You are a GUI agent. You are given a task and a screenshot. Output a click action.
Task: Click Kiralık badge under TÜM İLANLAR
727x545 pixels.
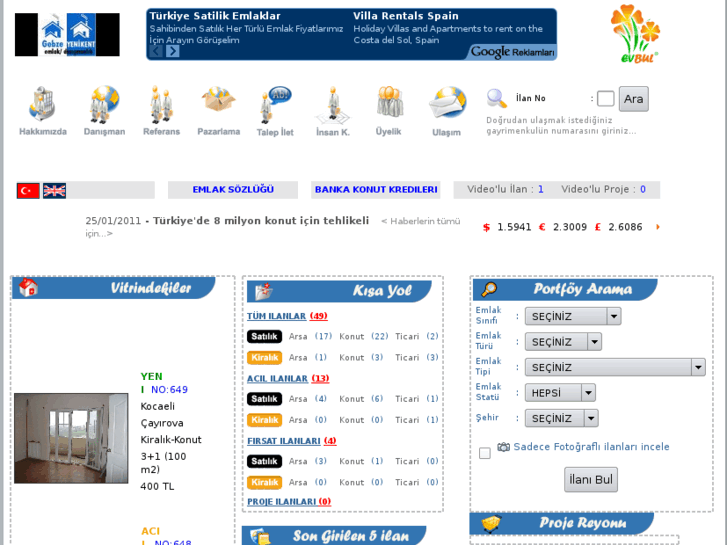(264, 358)
